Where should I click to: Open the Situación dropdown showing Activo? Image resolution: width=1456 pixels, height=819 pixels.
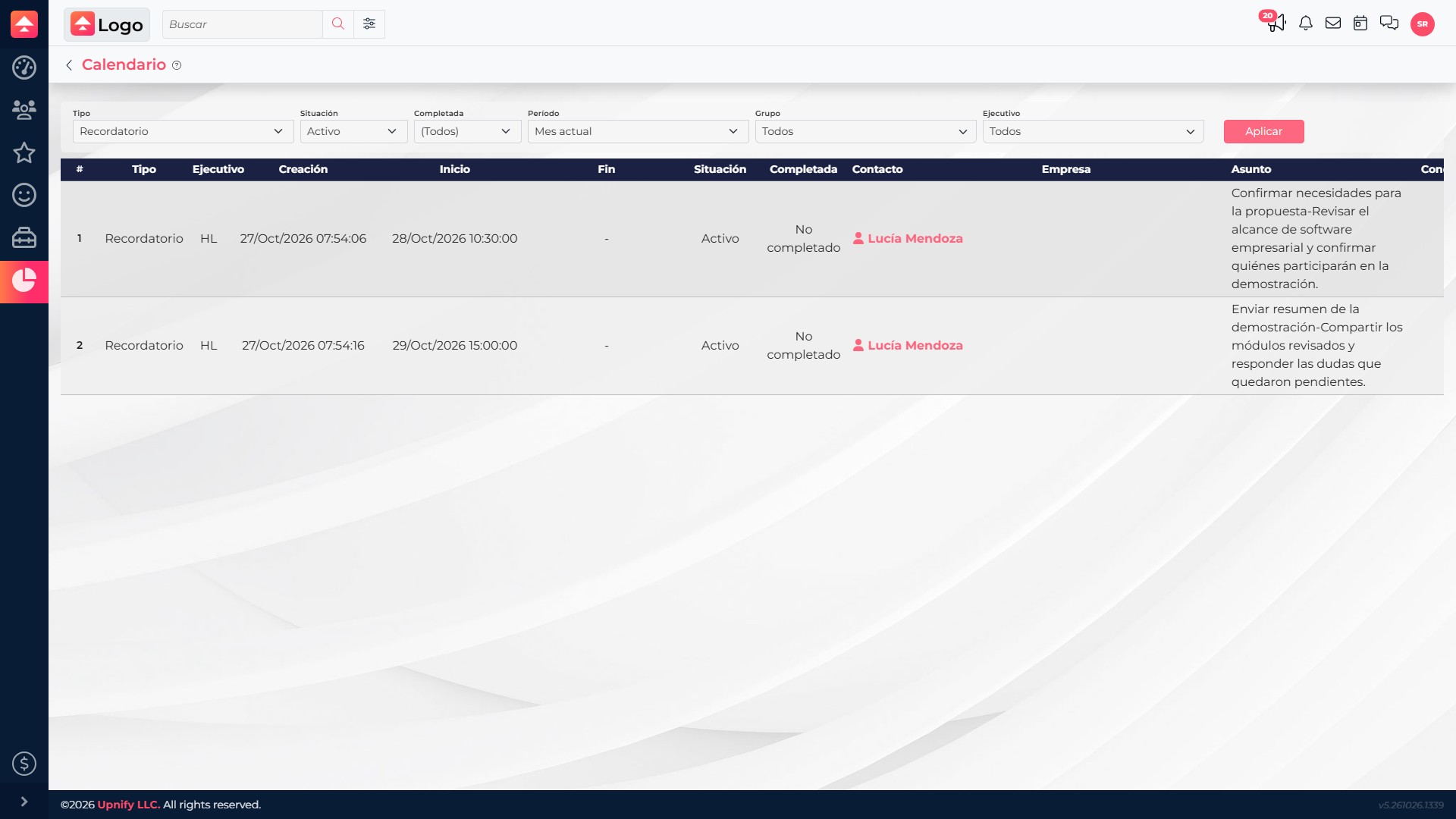(x=353, y=131)
